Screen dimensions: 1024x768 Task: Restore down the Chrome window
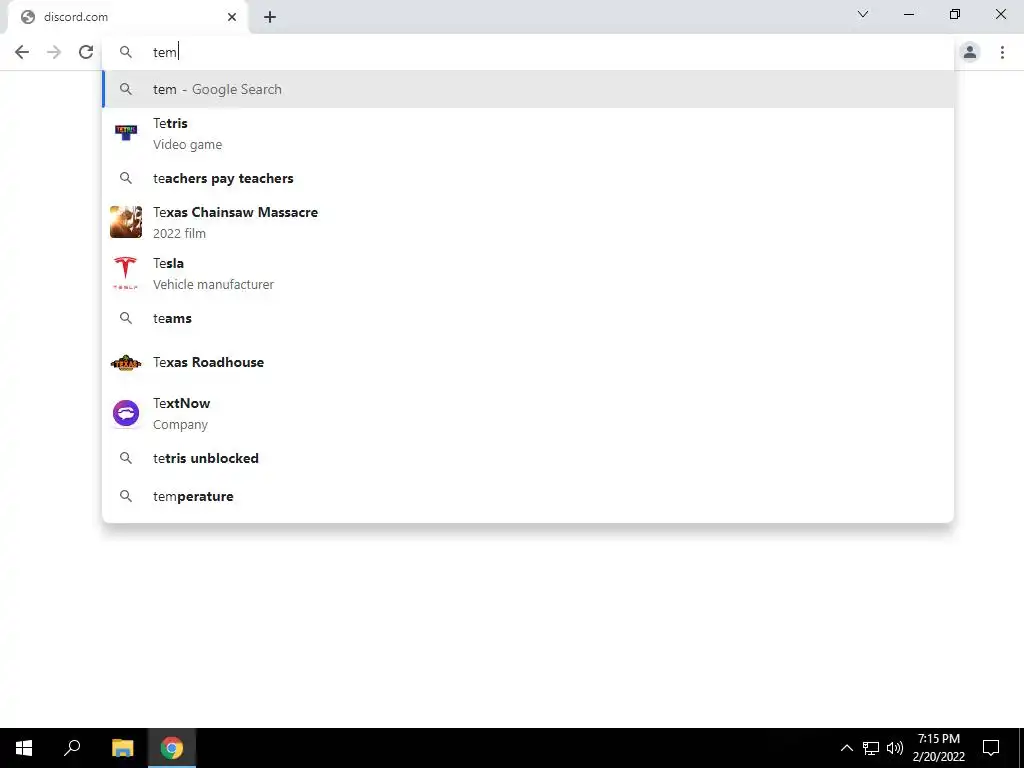point(955,14)
